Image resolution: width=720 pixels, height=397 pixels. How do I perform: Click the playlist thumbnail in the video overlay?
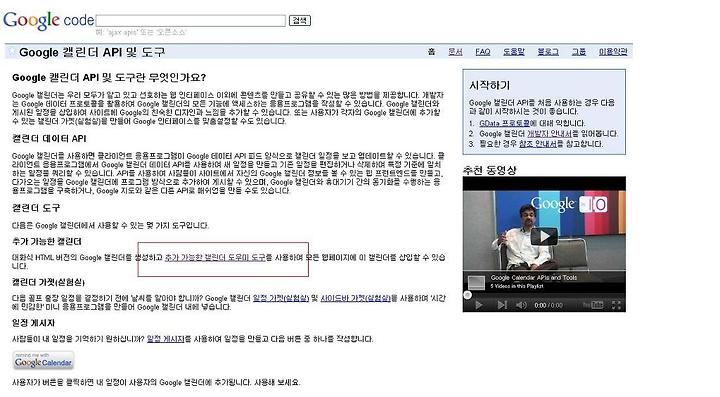click(x=476, y=282)
